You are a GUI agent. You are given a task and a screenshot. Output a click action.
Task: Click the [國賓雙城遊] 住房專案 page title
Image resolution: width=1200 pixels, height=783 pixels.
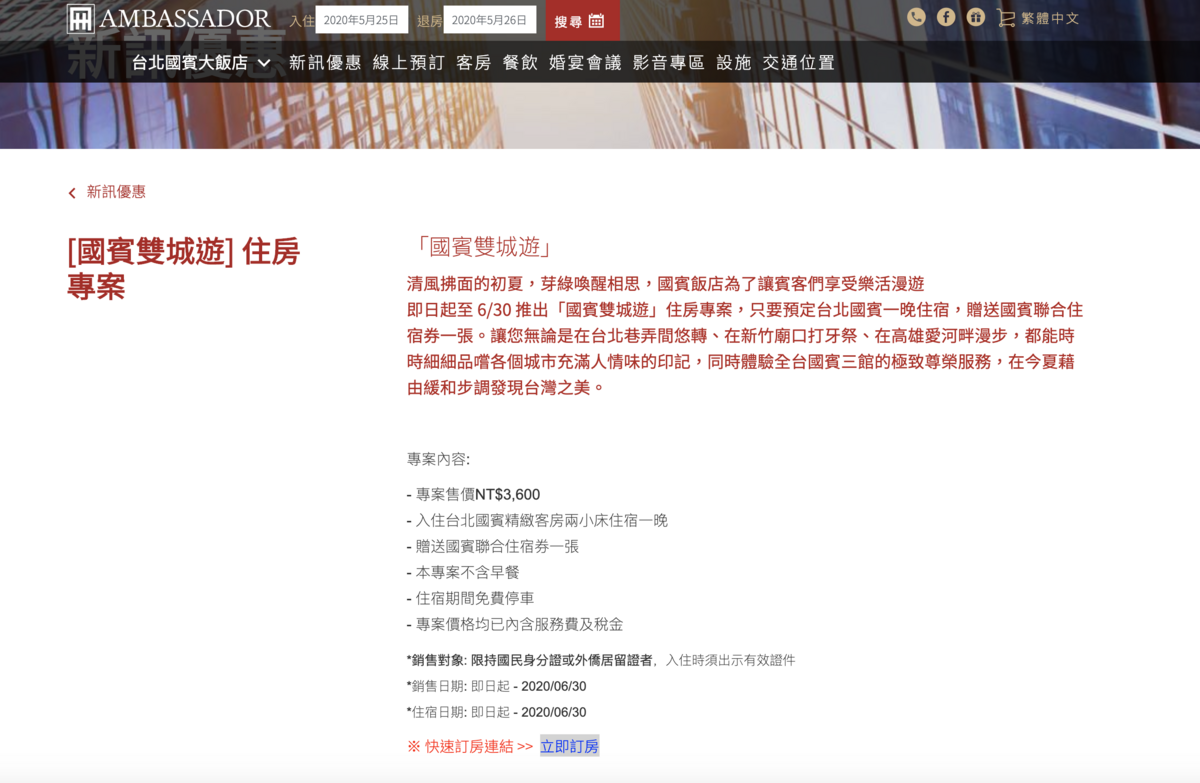(x=184, y=268)
